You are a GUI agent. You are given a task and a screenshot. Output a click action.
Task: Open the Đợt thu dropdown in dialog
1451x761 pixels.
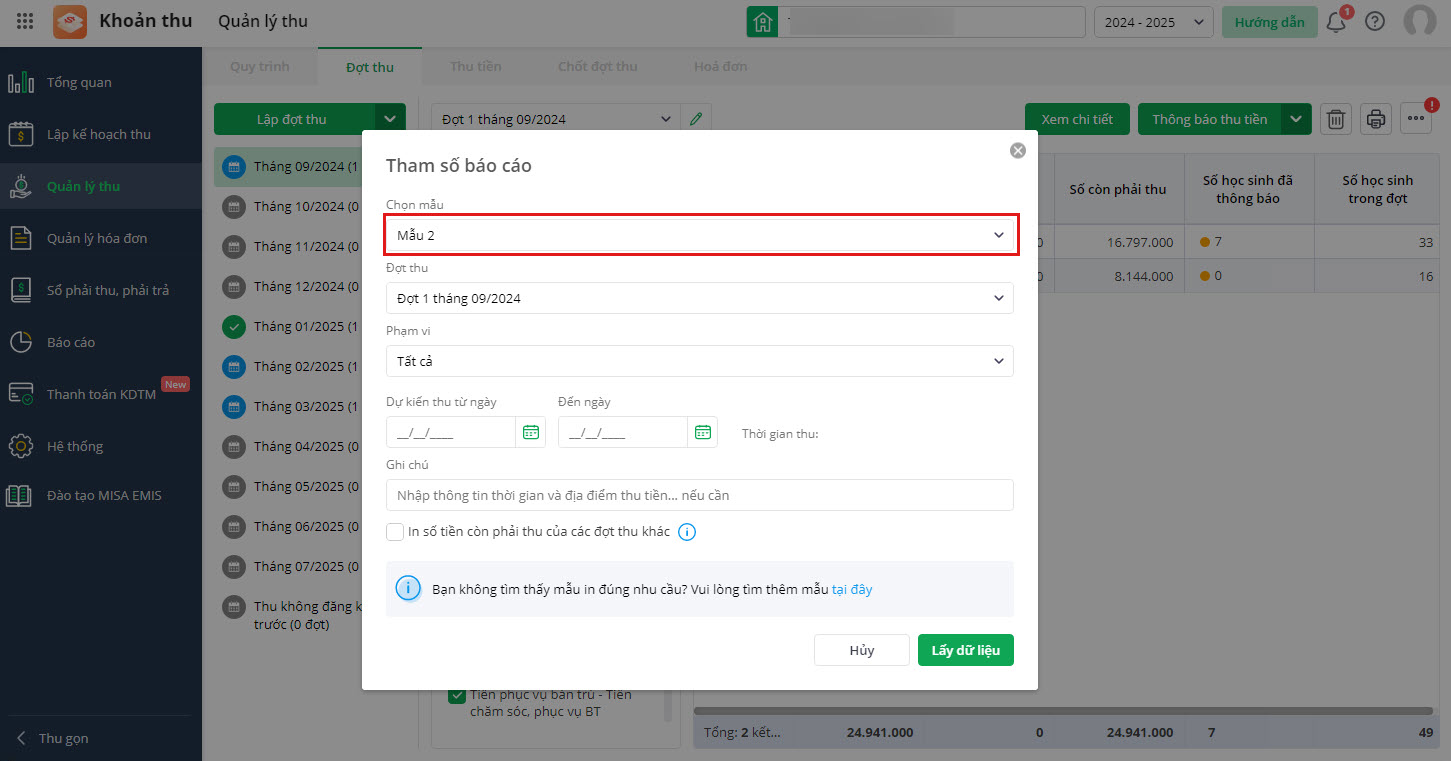tap(699, 298)
